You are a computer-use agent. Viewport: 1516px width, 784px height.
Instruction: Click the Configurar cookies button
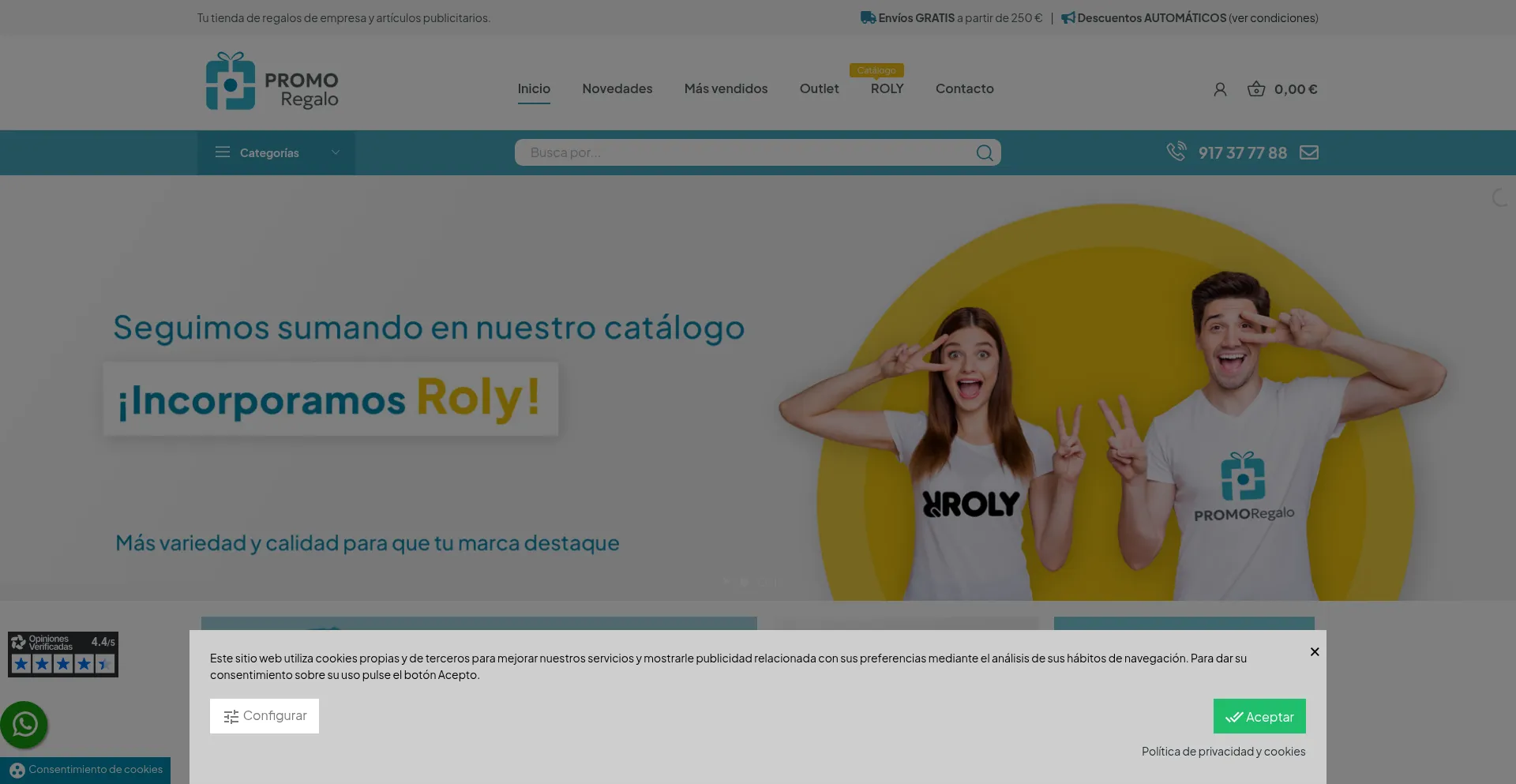point(265,716)
